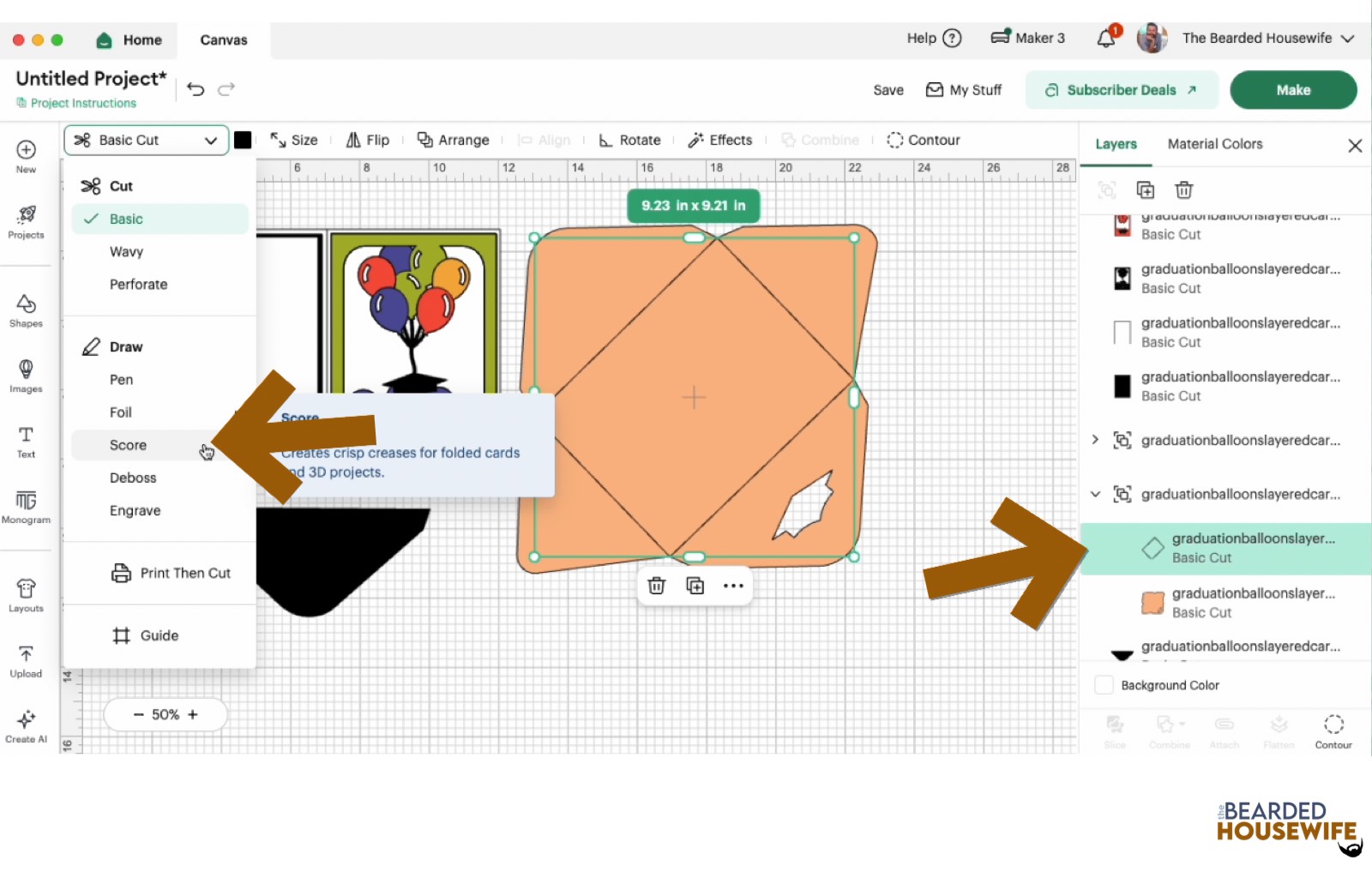Zoom in with the plus button
The height and width of the screenshot is (872, 1372).
(x=193, y=714)
